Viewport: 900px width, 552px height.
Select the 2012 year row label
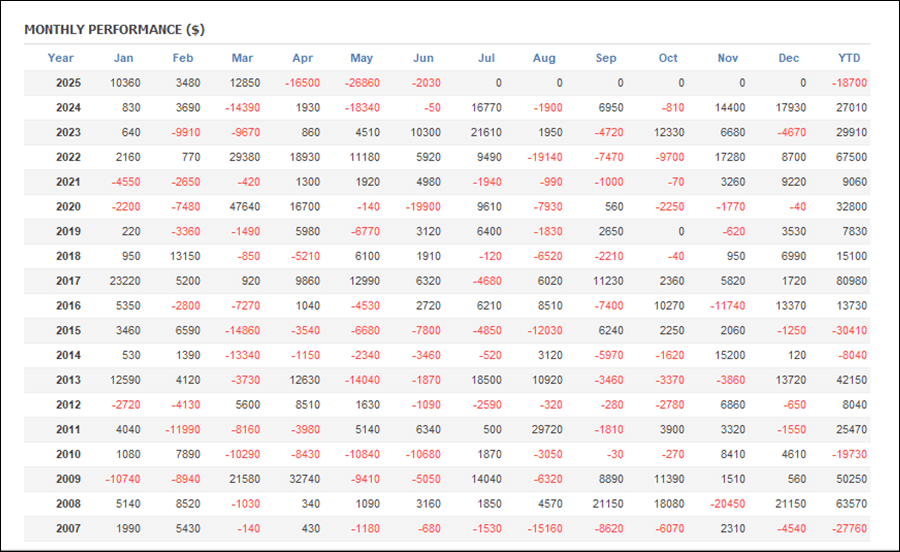pos(68,405)
